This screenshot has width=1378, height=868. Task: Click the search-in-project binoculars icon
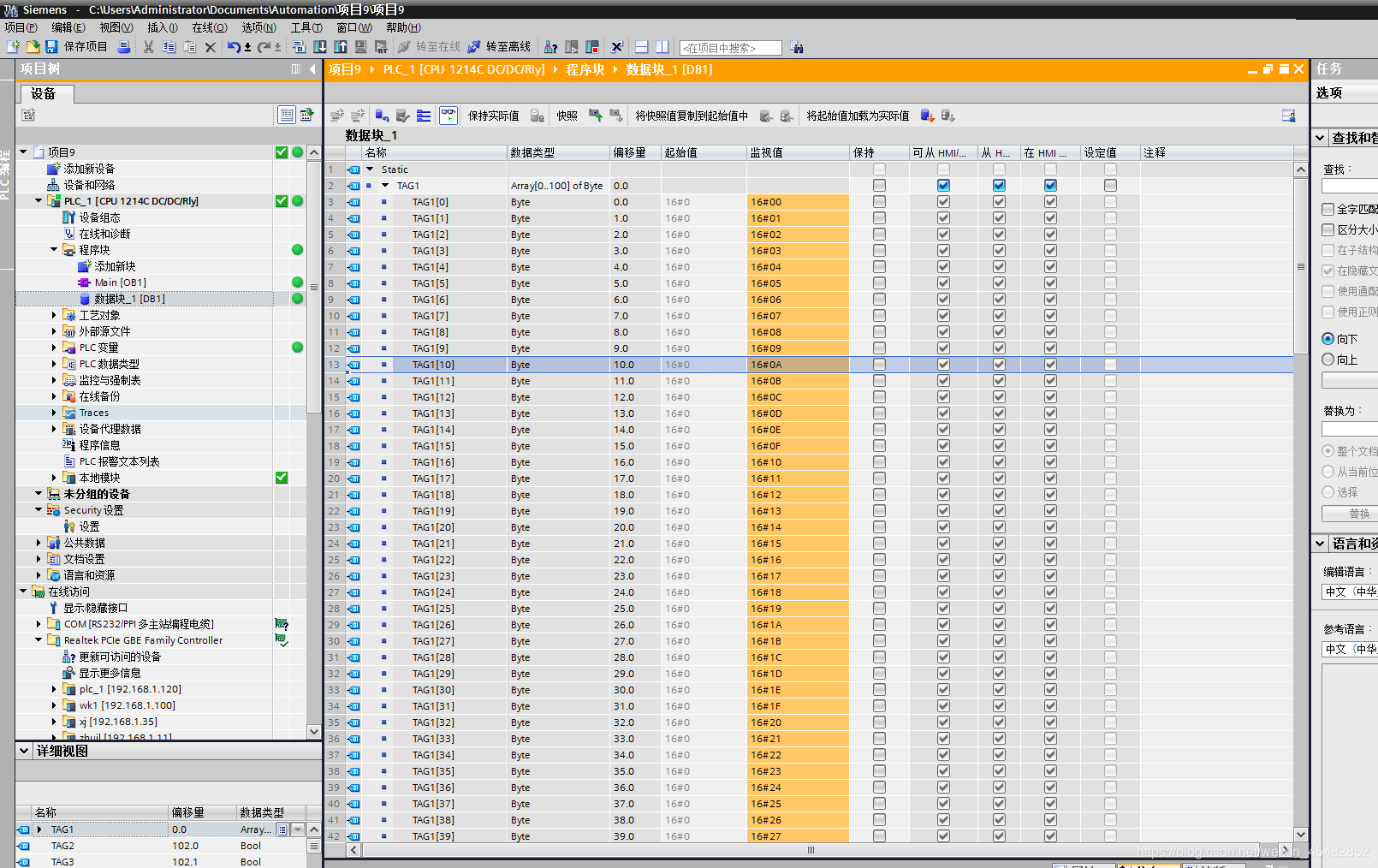click(797, 47)
